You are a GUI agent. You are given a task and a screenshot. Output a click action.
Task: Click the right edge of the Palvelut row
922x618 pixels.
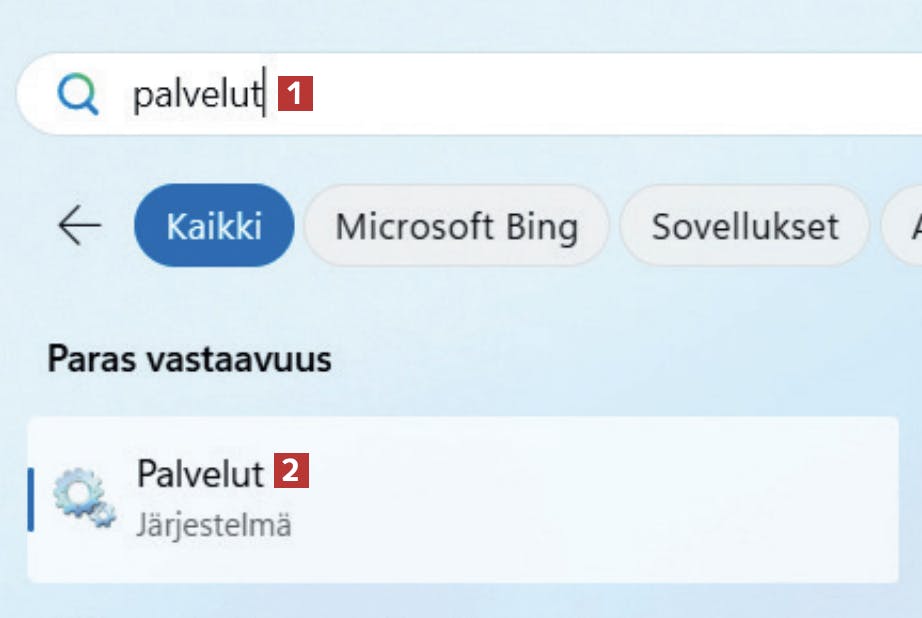tap(885, 500)
